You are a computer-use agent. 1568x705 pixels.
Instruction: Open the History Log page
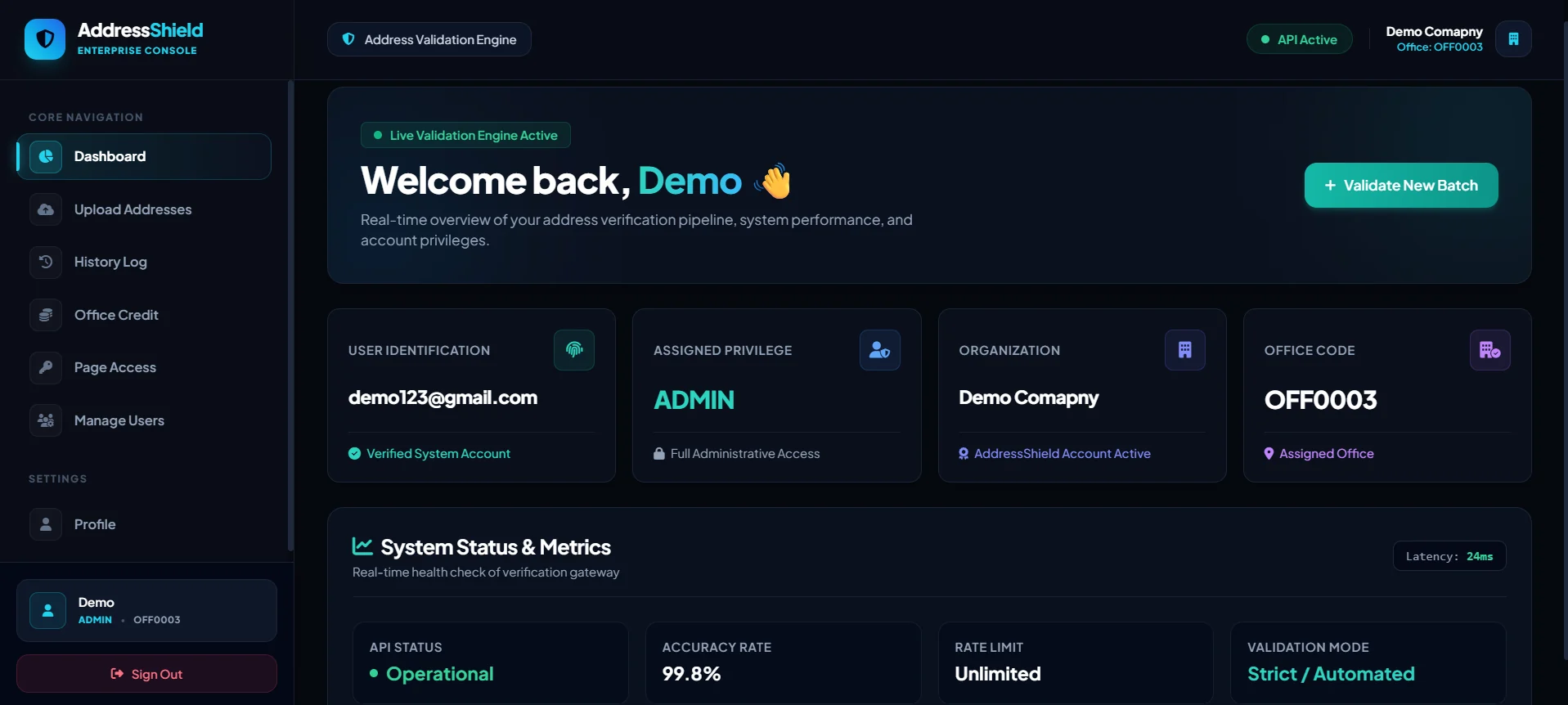[144, 262]
